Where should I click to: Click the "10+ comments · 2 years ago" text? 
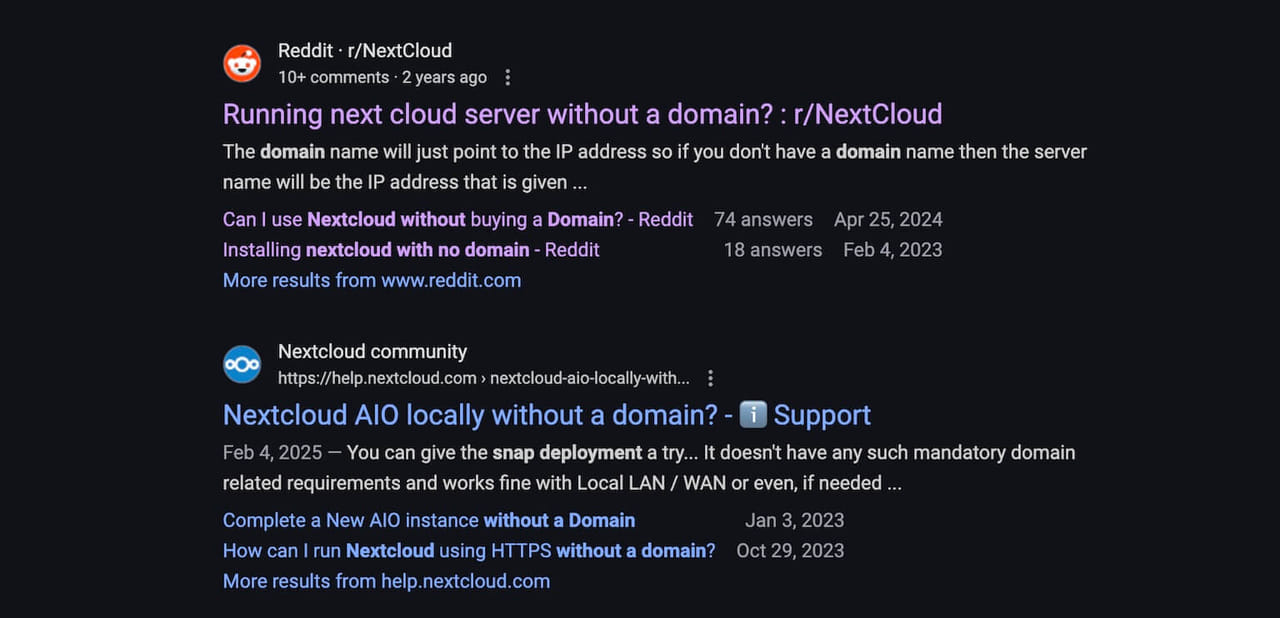click(x=382, y=78)
